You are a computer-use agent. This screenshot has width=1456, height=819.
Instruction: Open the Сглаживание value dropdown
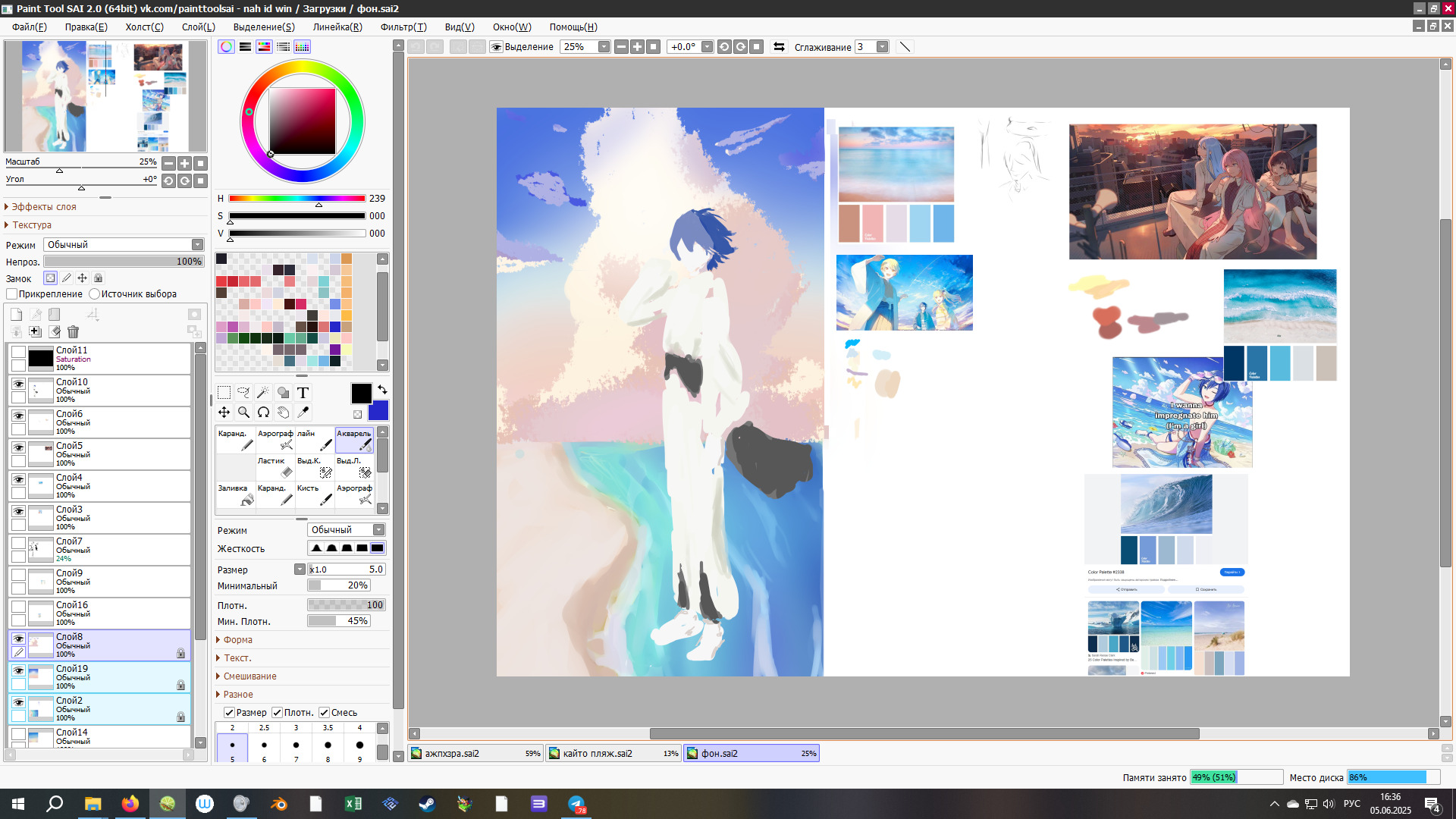[883, 46]
